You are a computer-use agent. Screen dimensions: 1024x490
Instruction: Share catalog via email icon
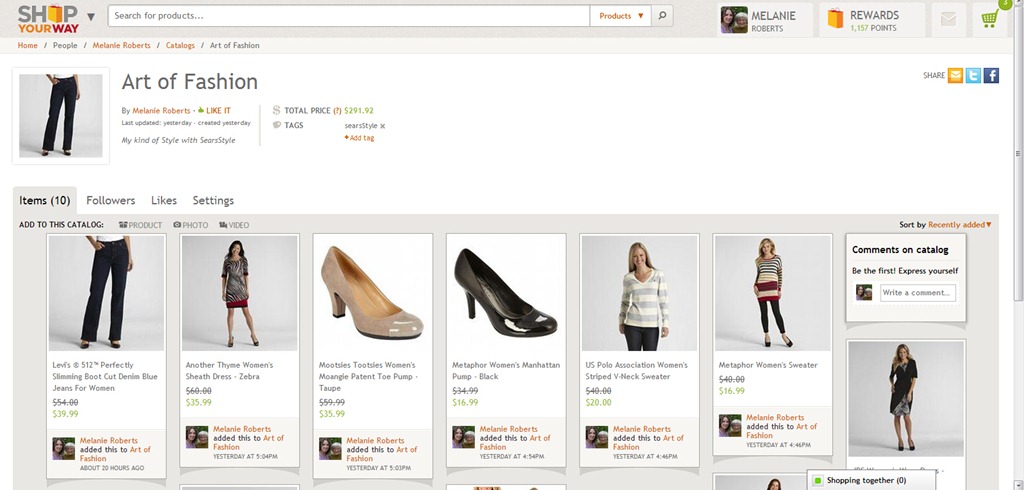coord(955,76)
